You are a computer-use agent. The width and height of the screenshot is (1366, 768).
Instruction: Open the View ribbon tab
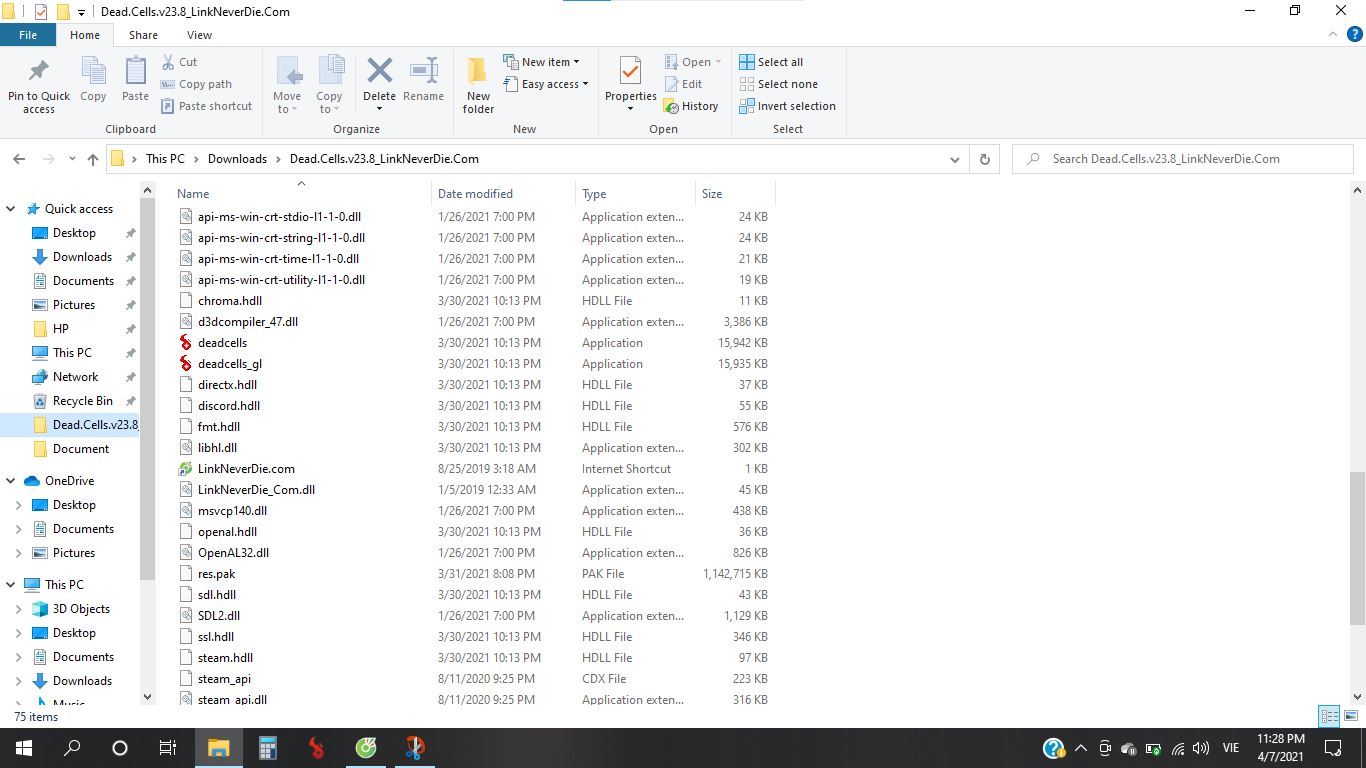pyautogui.click(x=199, y=35)
